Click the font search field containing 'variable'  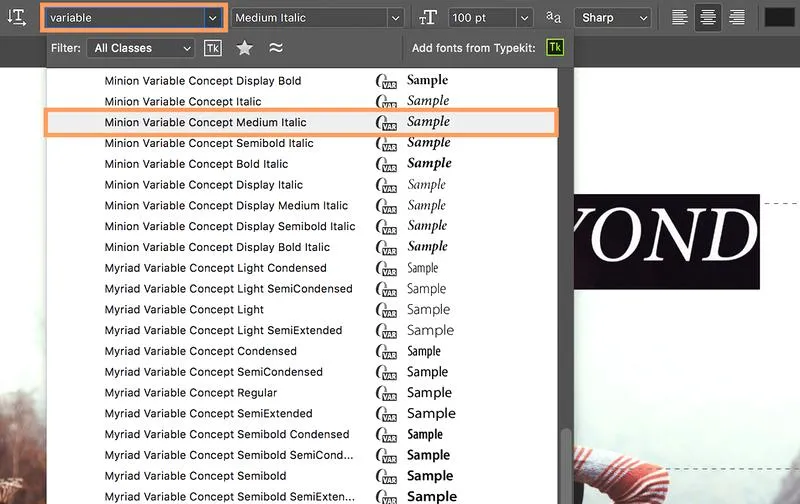pyautogui.click(x=123, y=18)
